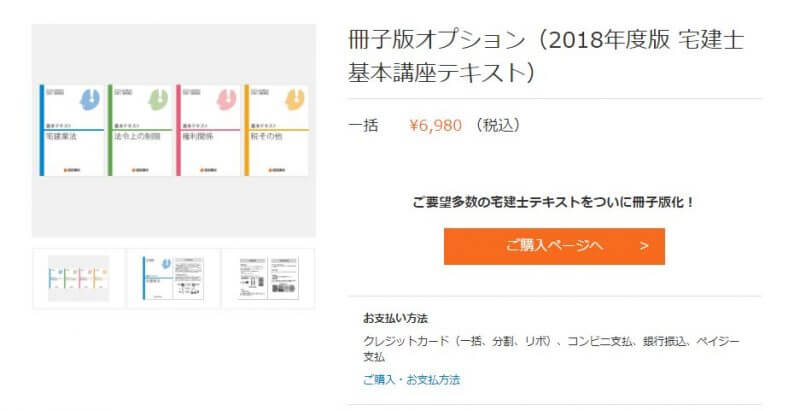The width and height of the screenshot is (800, 411).
Task: Click the yellow logo on 税その他 cover
Action: pyautogui.click(x=295, y=99)
